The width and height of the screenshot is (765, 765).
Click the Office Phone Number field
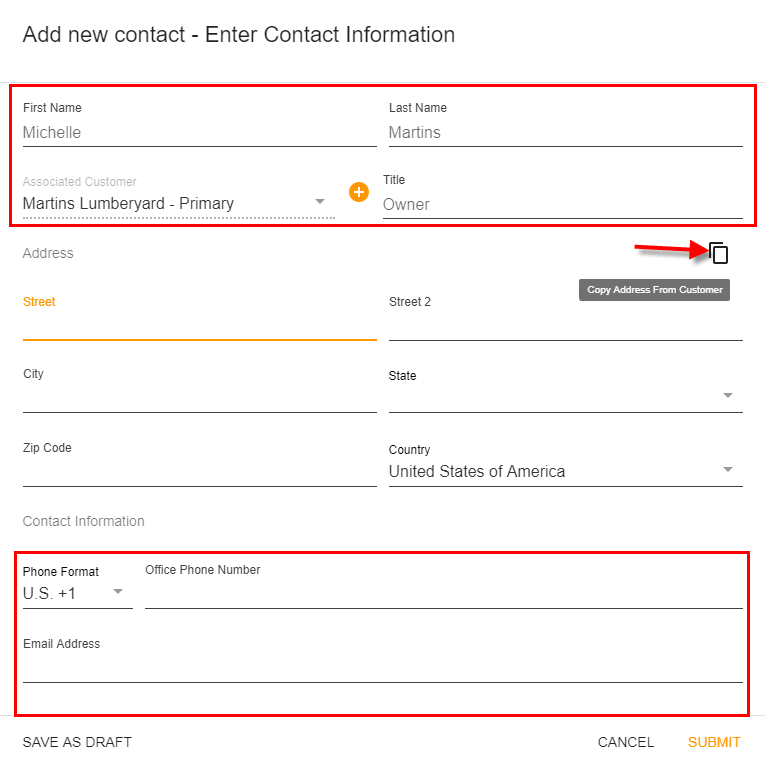(x=443, y=593)
